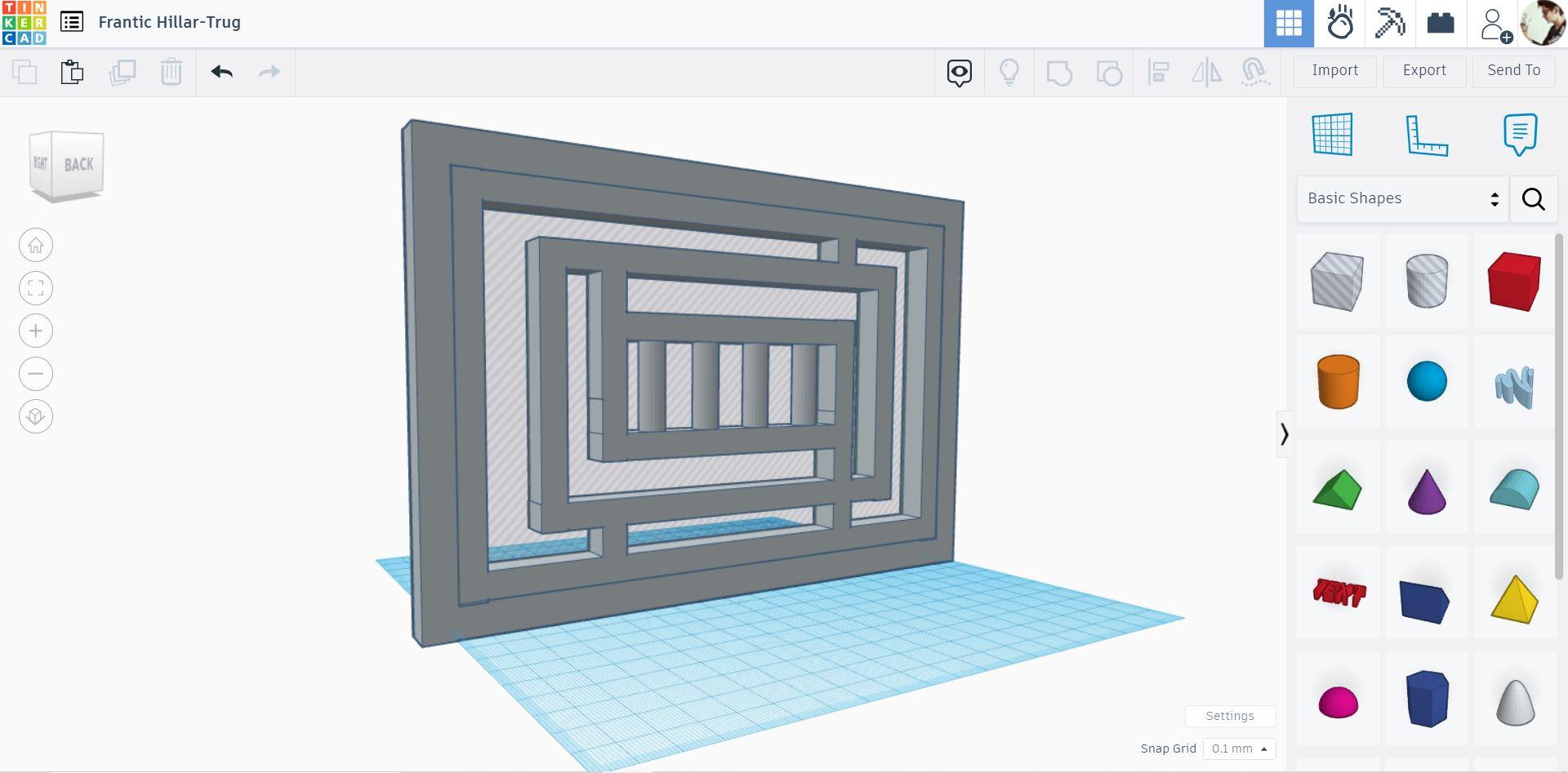Open the shape search magnifier
This screenshot has height=773, width=1568.
point(1533,198)
